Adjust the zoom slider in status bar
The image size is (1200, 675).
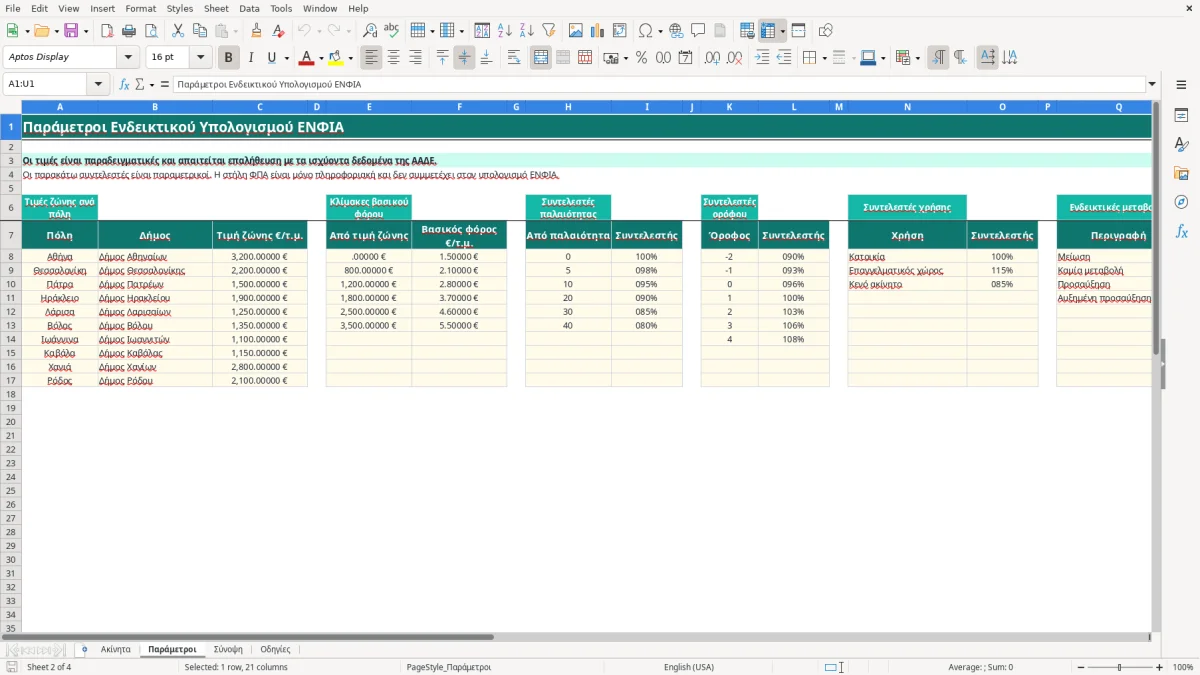[1119, 667]
